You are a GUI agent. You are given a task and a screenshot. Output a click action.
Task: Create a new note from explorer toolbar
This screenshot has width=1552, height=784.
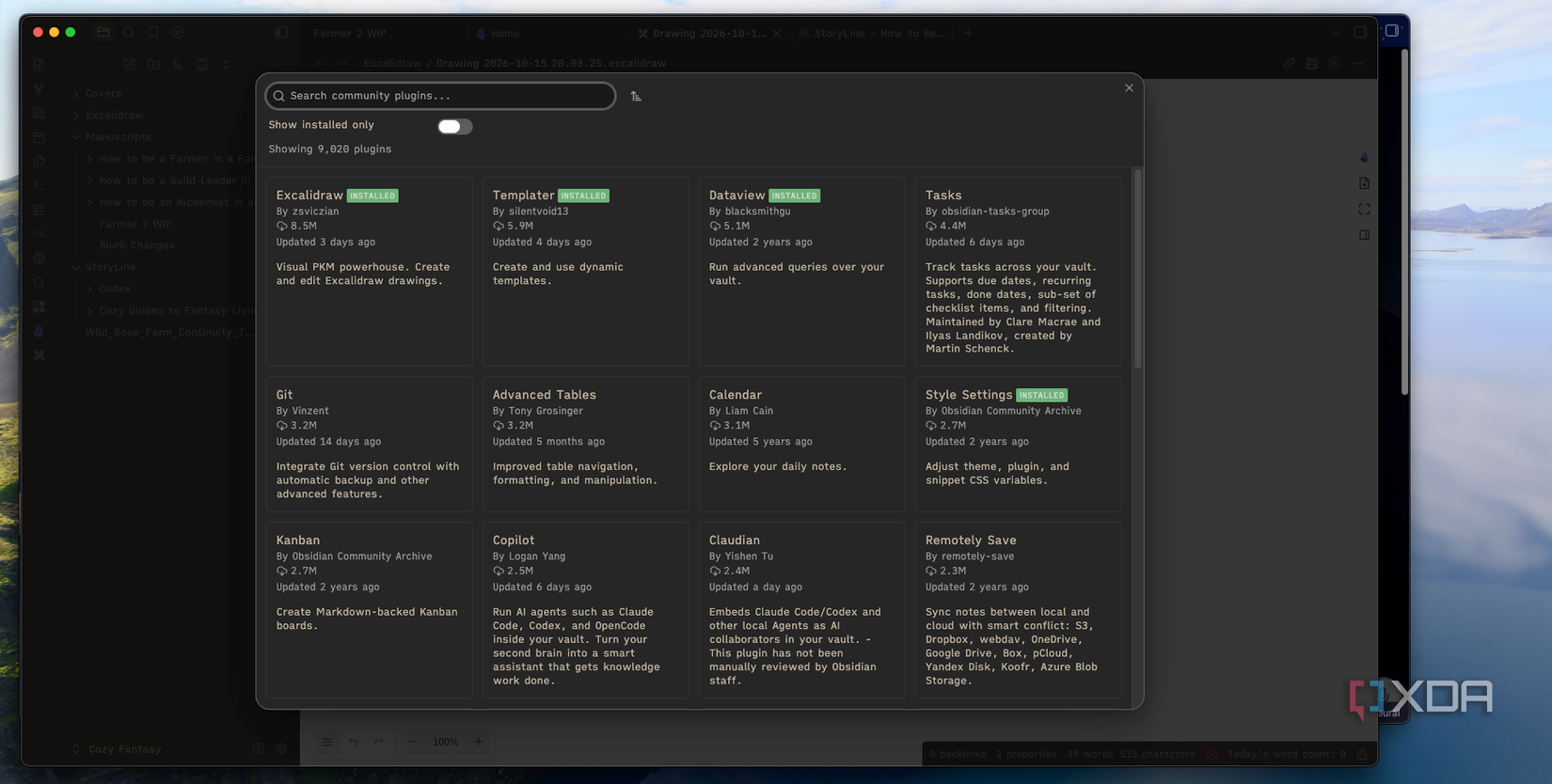tap(129, 65)
